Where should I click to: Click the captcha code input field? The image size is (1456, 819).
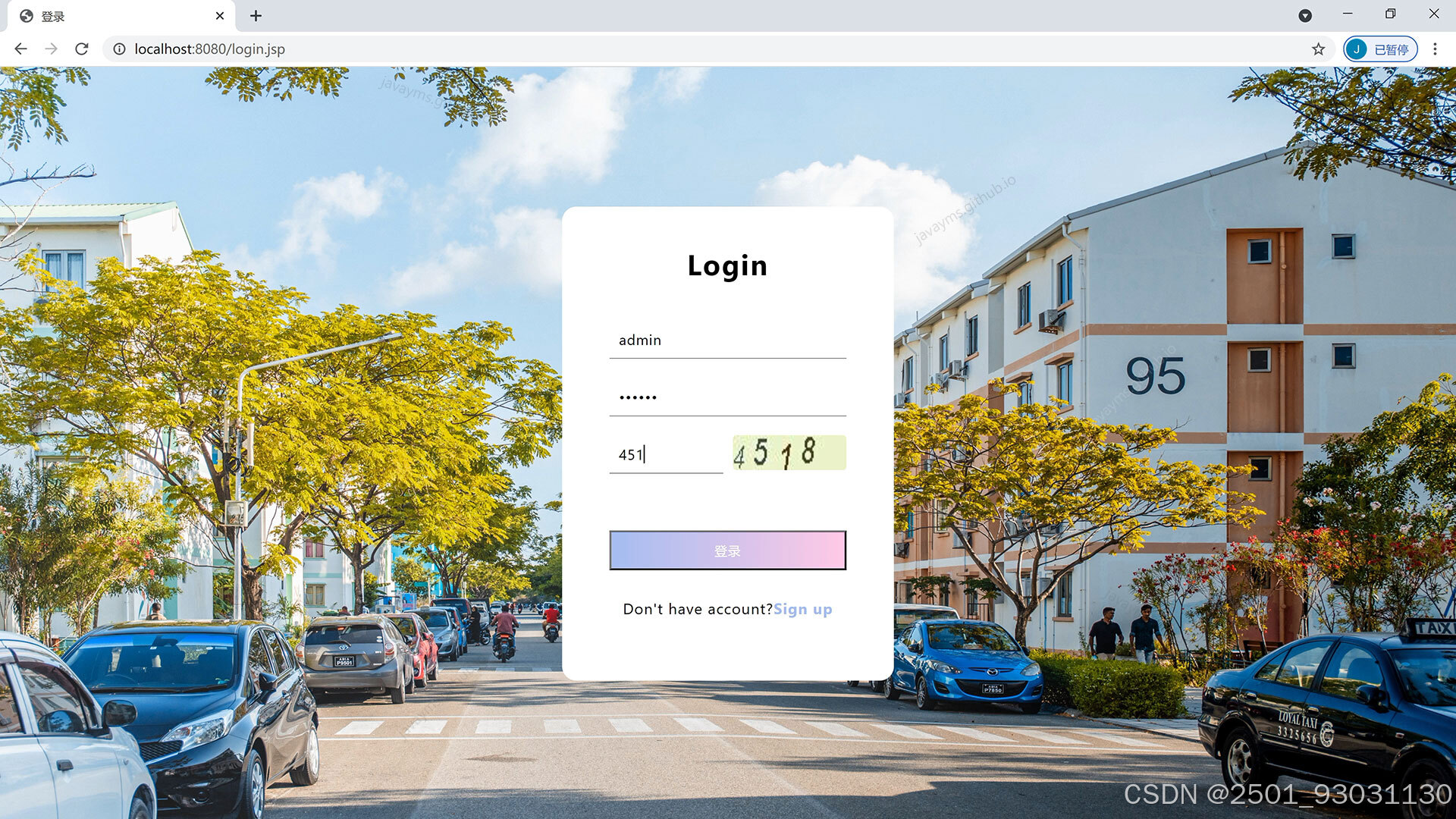(667, 455)
